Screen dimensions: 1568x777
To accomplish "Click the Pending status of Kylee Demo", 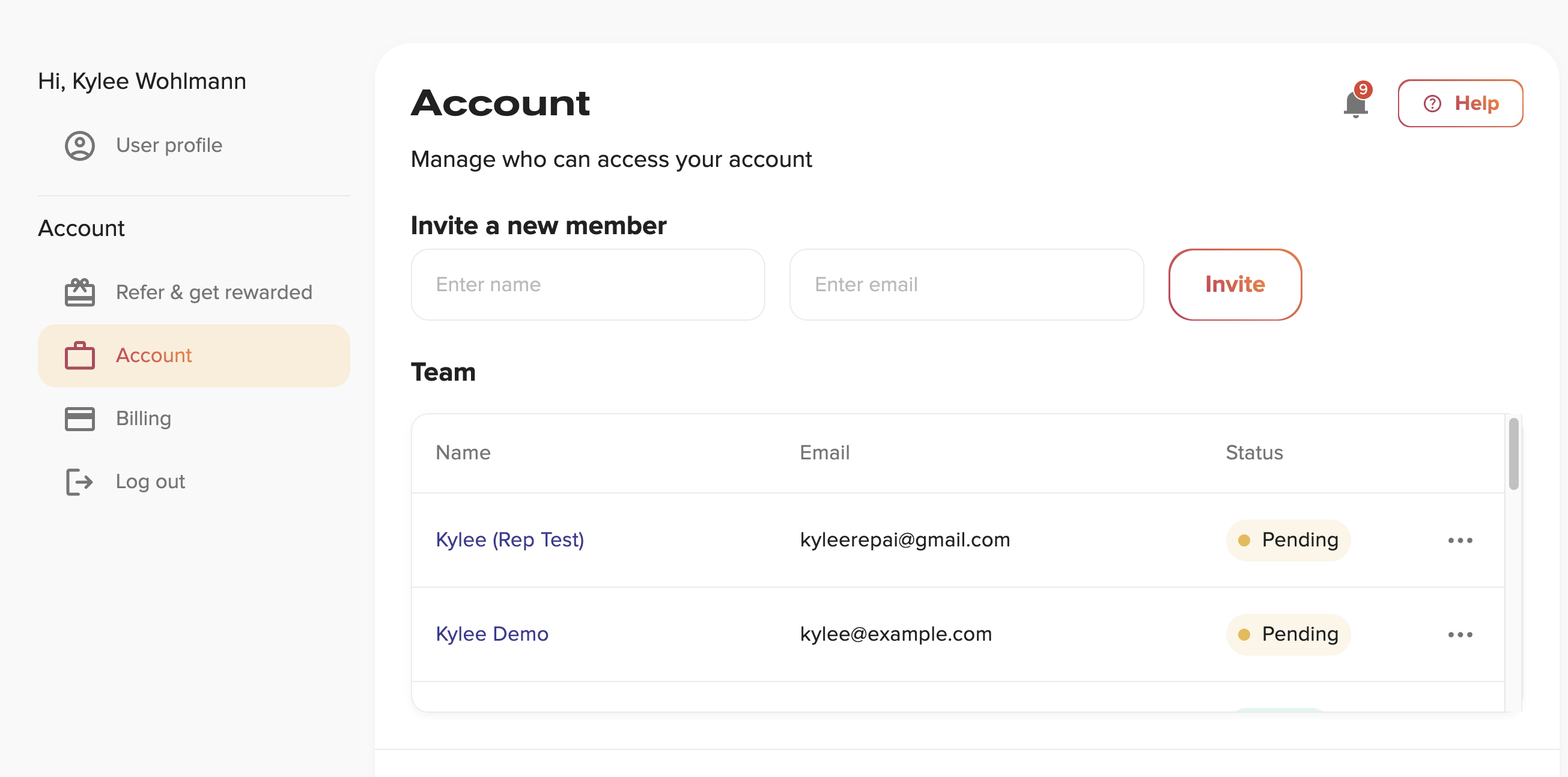I will (1288, 634).
